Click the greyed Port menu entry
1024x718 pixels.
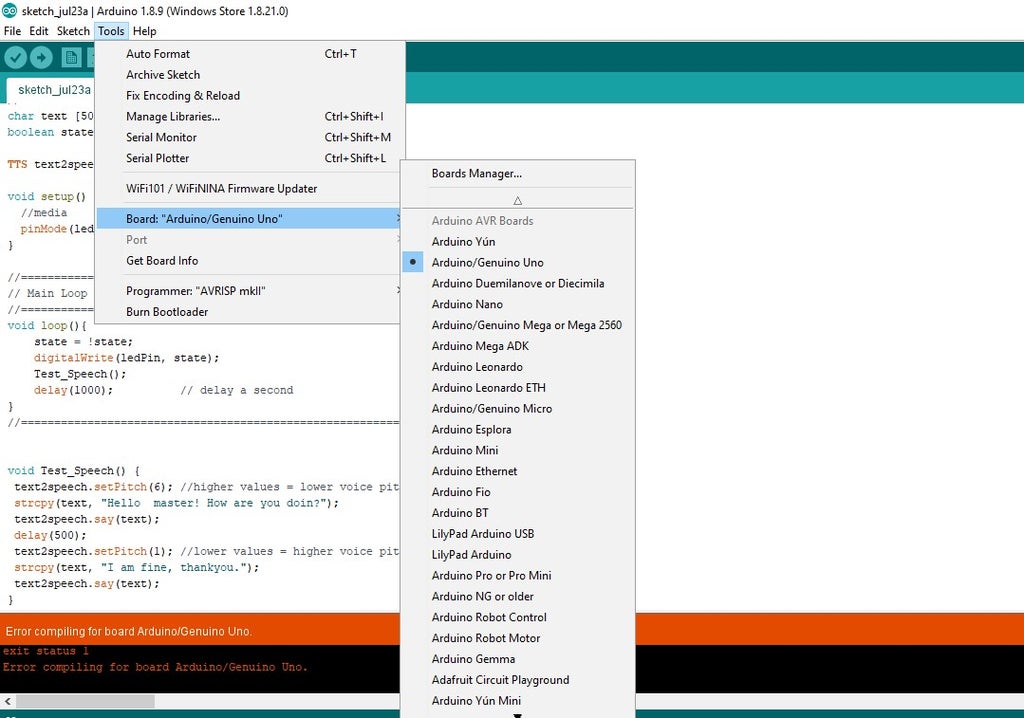(248, 239)
